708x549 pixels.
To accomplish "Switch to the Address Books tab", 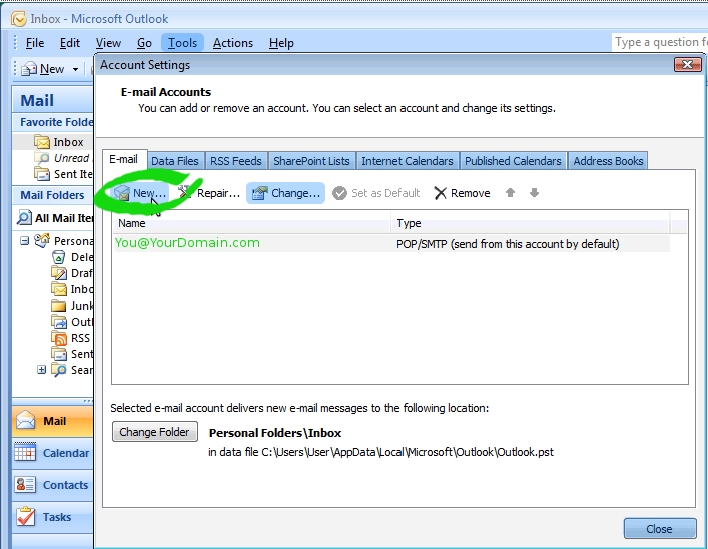I will [x=608, y=161].
